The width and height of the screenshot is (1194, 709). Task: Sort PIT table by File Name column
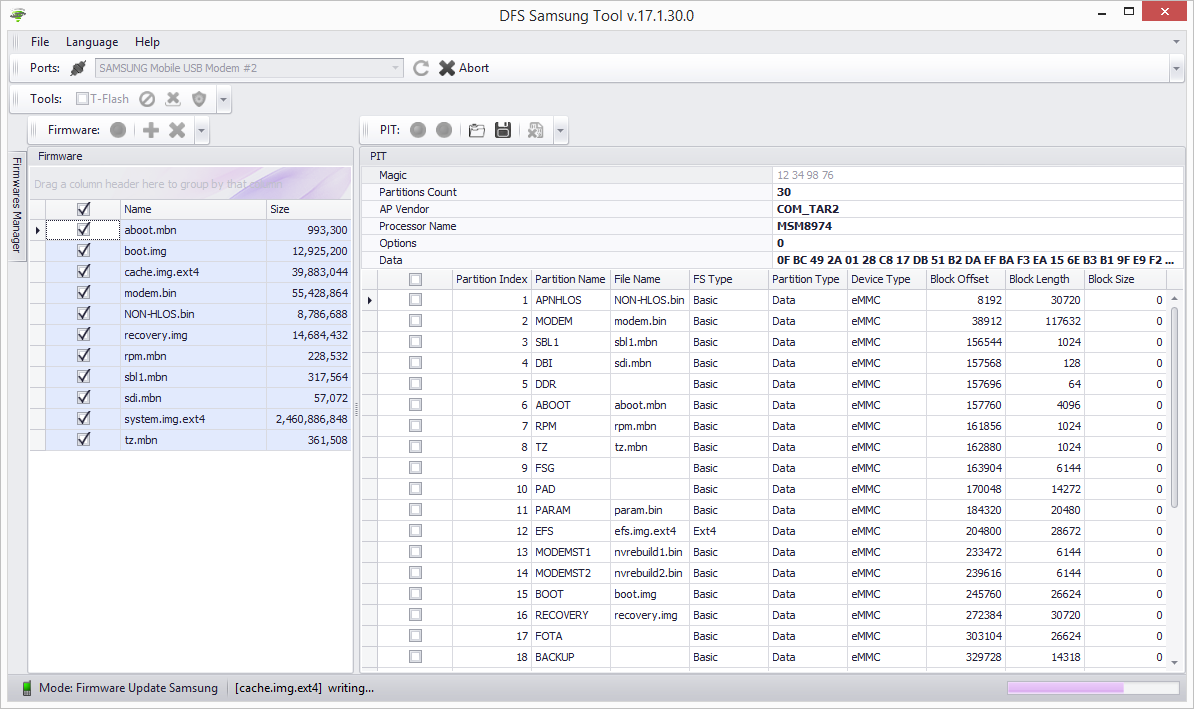(x=650, y=279)
